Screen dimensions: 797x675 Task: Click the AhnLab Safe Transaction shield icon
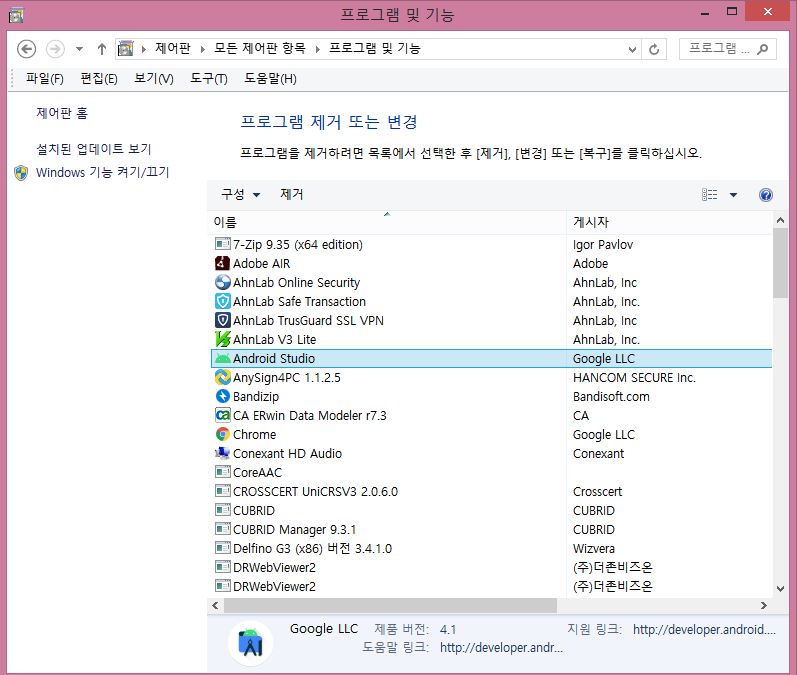coord(223,301)
